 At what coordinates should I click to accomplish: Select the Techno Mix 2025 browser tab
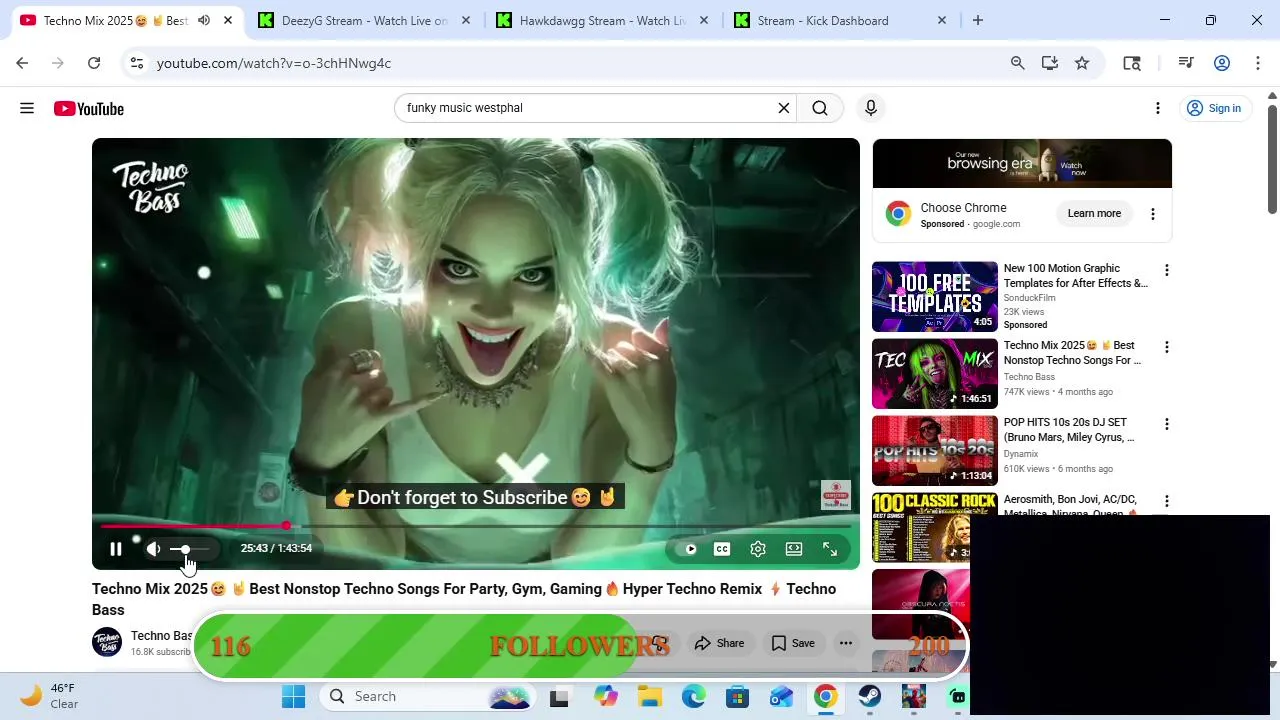[x=115, y=20]
